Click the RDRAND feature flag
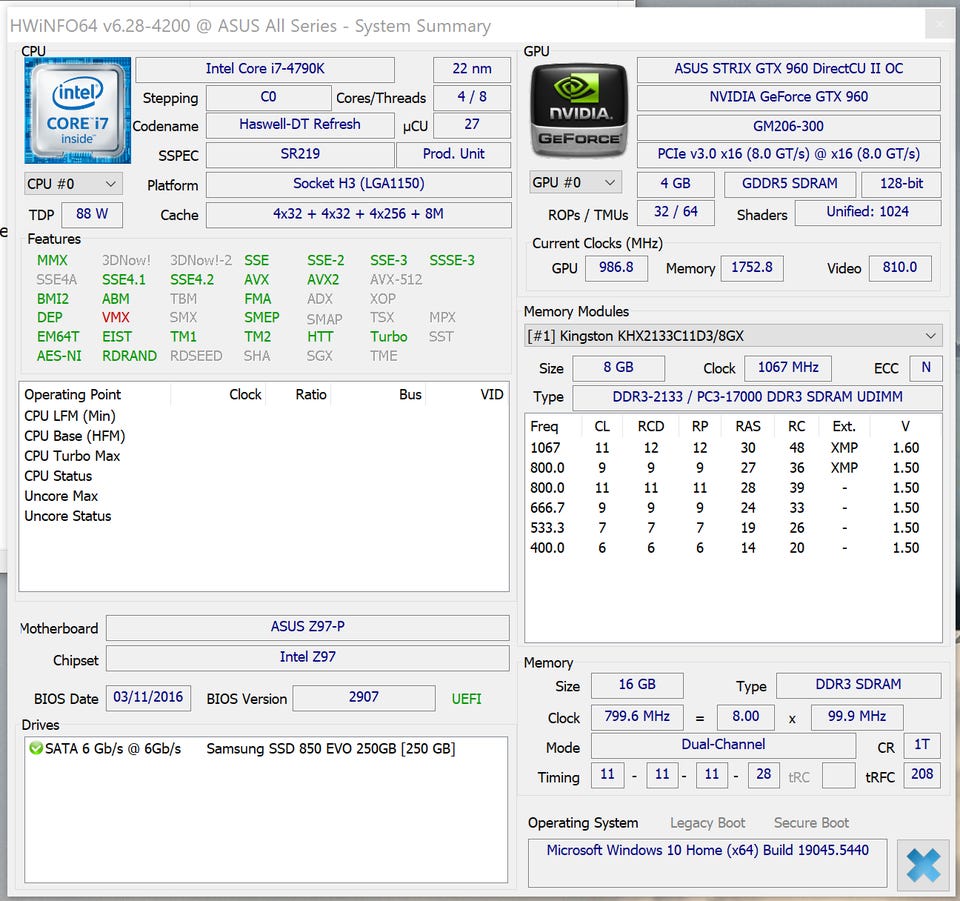Viewport: 960px width, 901px height. [129, 356]
